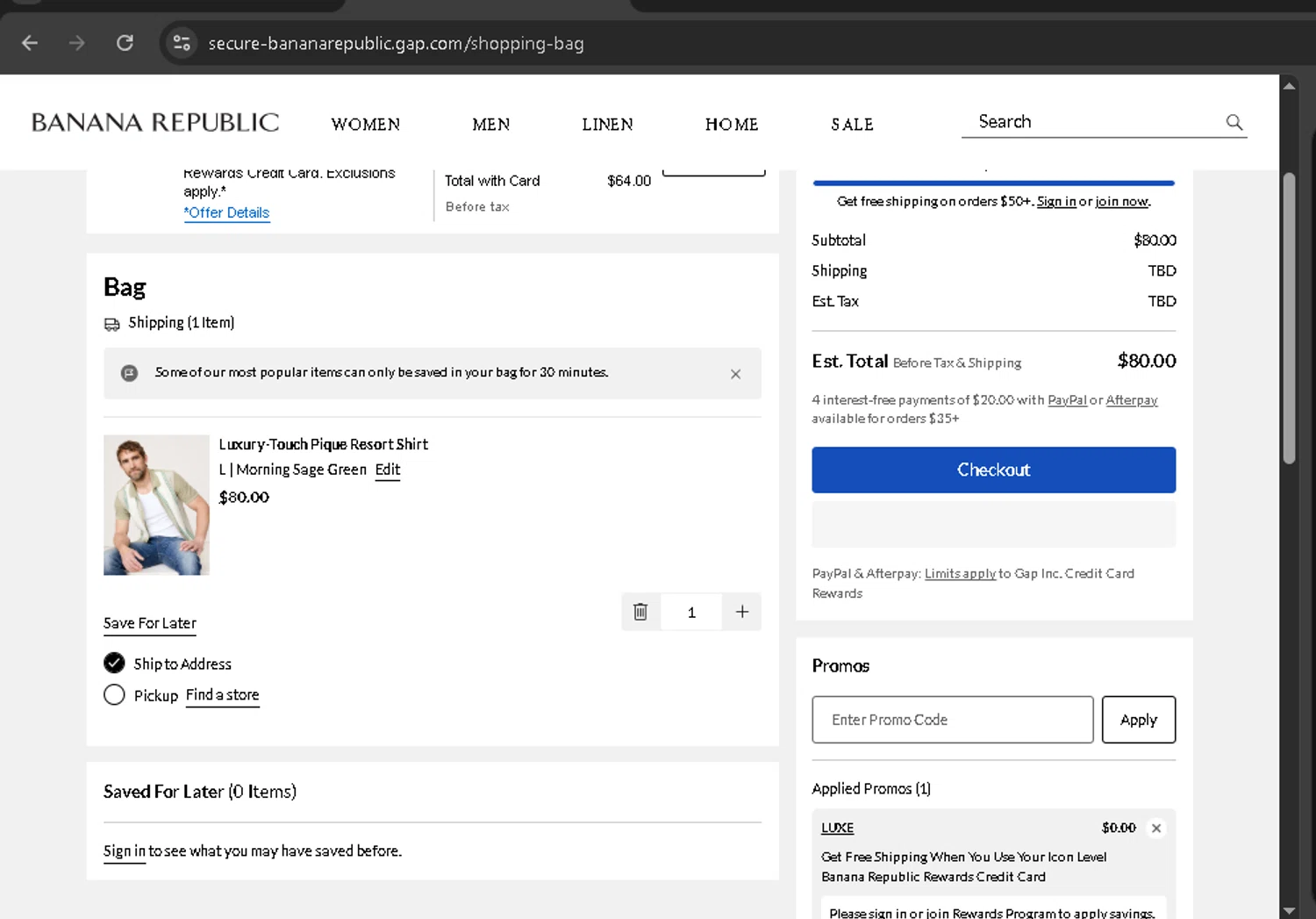Select Ship to Address option
The width and height of the screenshot is (1316, 919).
(114, 663)
